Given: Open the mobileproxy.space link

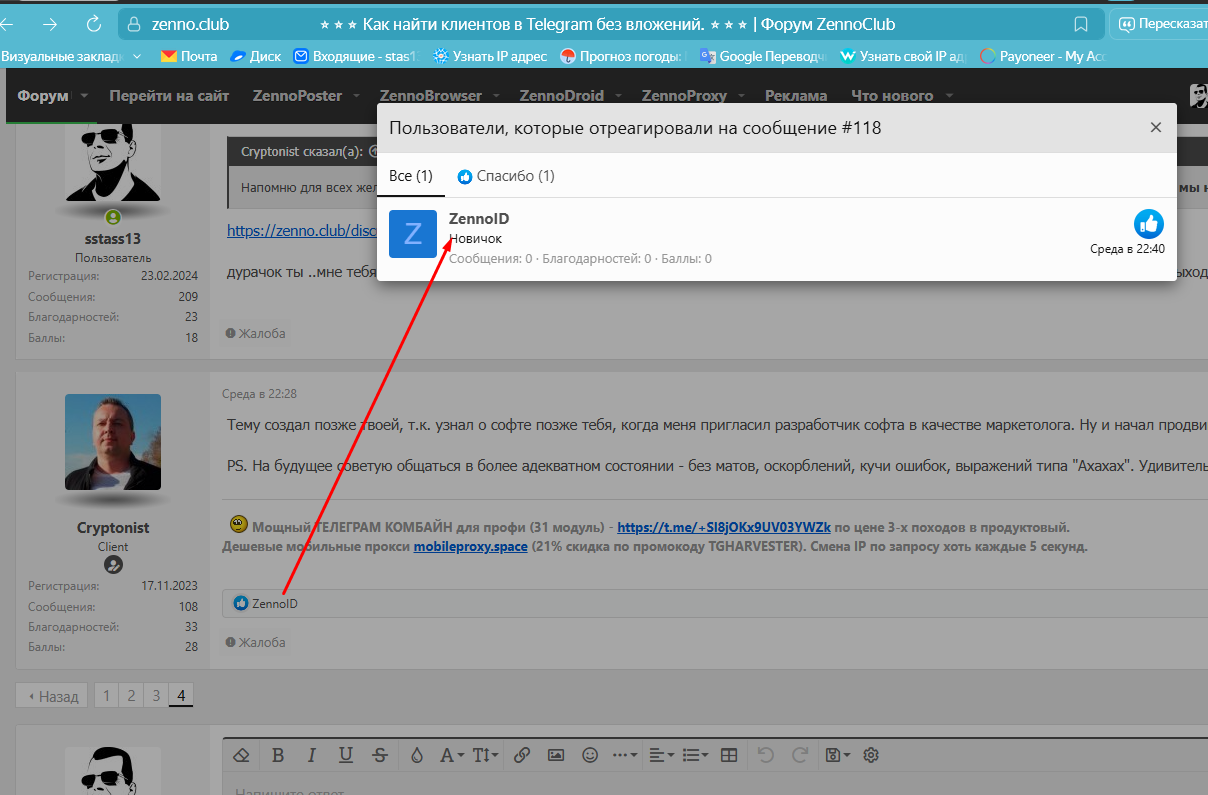Looking at the screenshot, I should 471,547.
